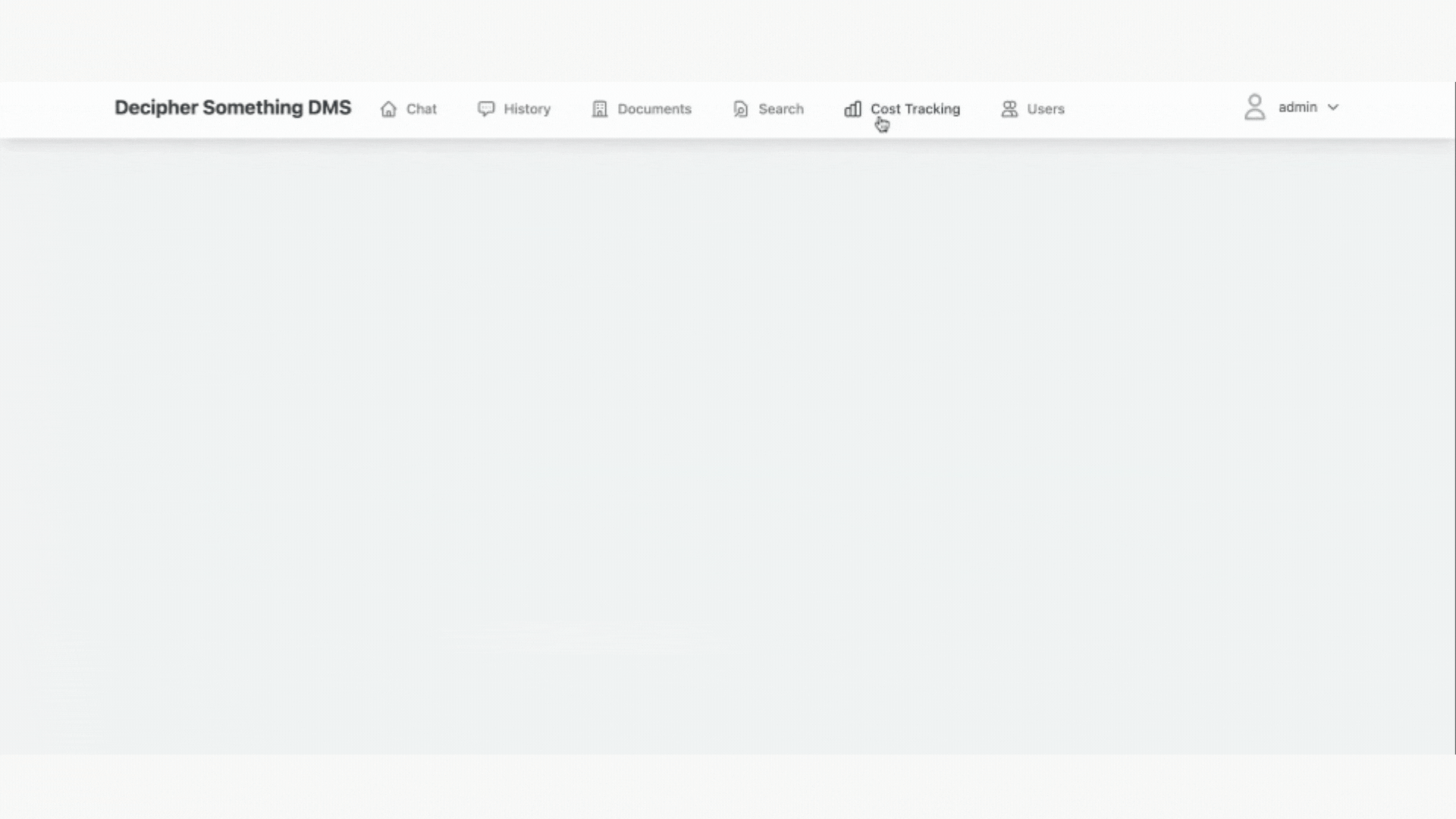This screenshot has width=1456, height=819.
Task: Expand the chevron next to admin
Action: point(1333,108)
